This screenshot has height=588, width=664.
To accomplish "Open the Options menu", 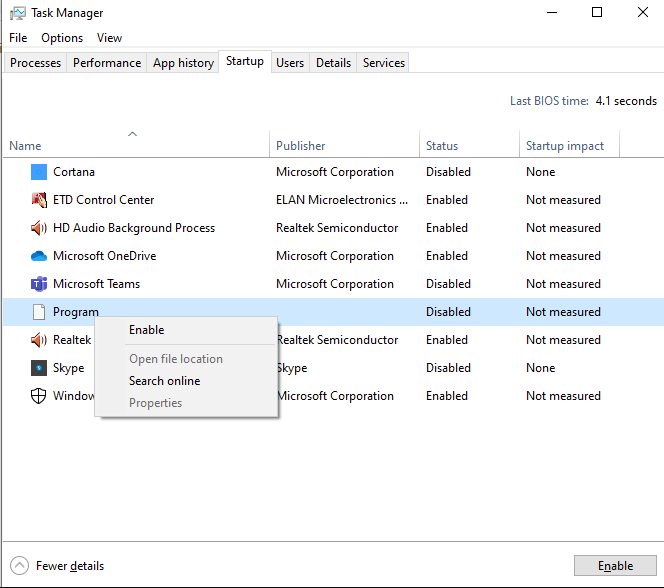I will pos(62,38).
